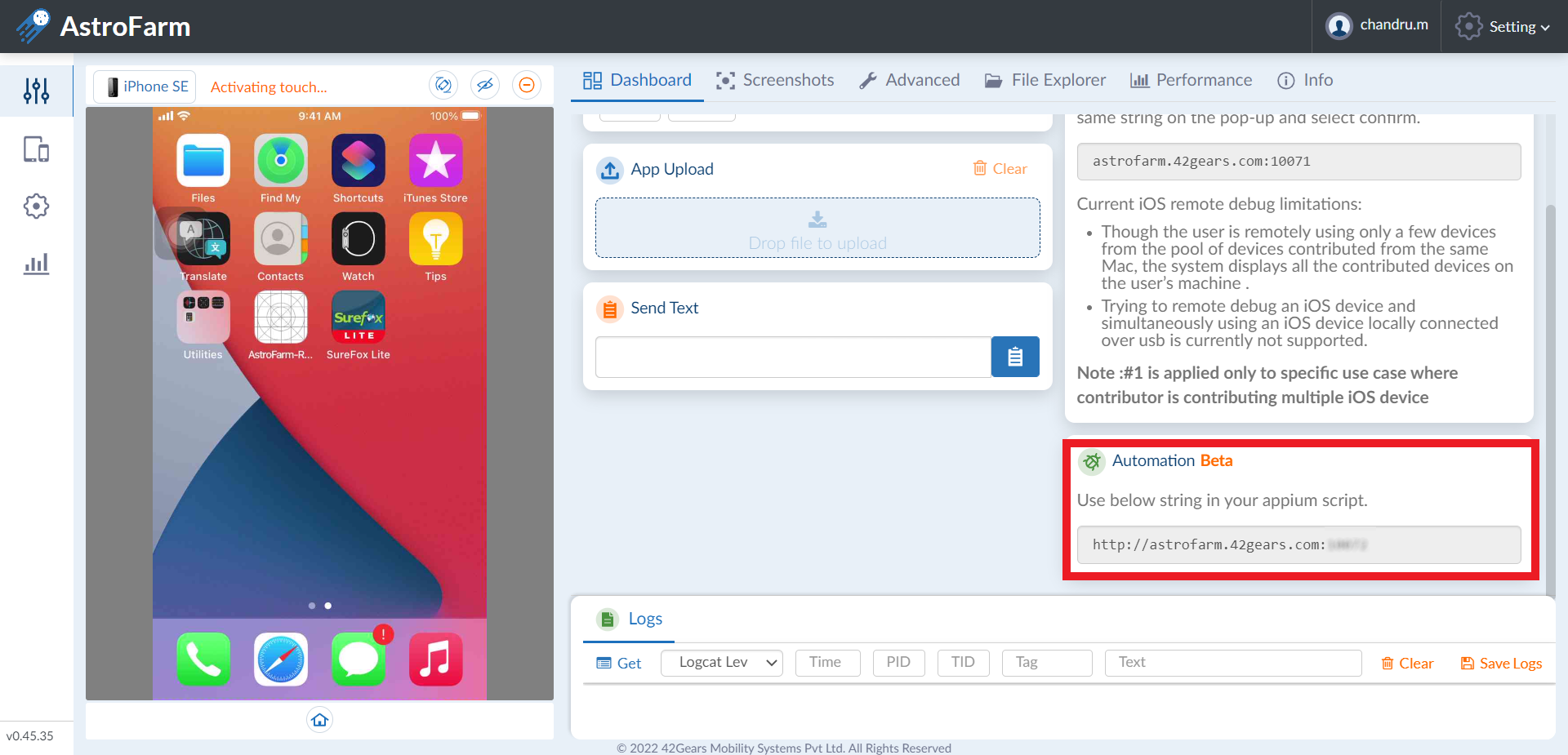This screenshot has width=1568, height=755.
Task: Click Clear in the Logs toolbar
Action: (1407, 664)
